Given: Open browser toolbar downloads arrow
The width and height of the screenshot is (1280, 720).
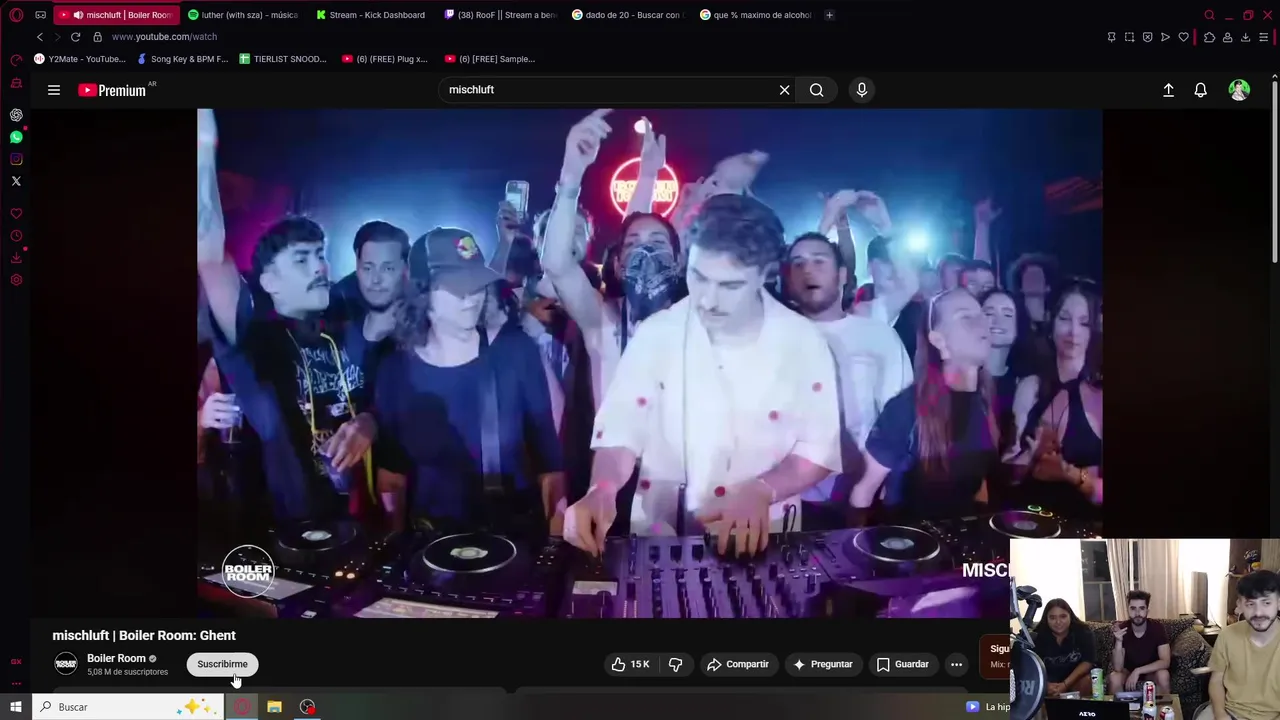Looking at the screenshot, I should click(x=1245, y=37).
